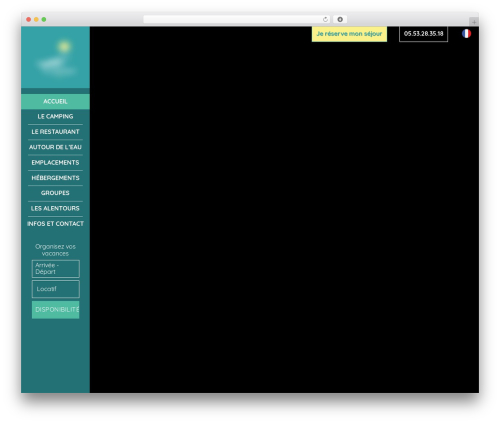Click the browser reload icon
Screen dimensions: 500x423
[325, 19]
